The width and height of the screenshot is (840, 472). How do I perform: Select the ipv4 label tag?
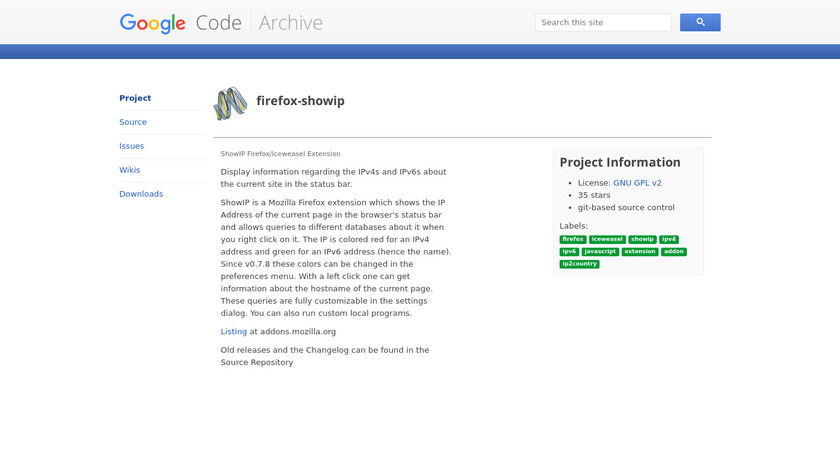669,239
